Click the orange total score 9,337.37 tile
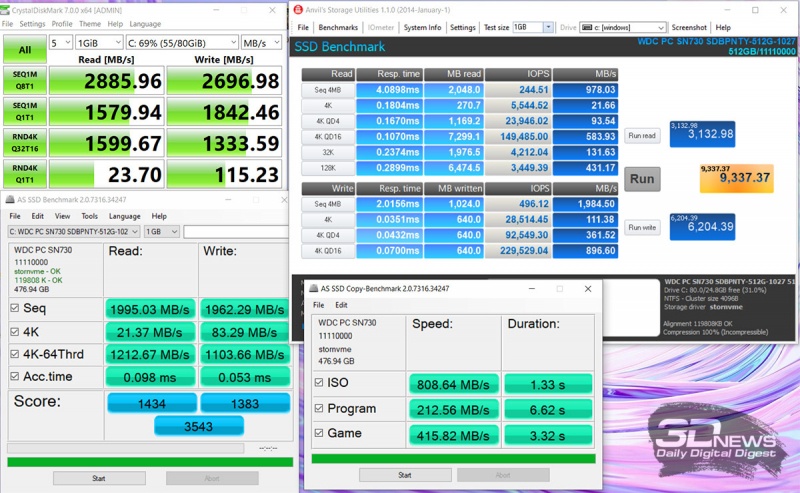800x493 pixels. [x=737, y=178]
